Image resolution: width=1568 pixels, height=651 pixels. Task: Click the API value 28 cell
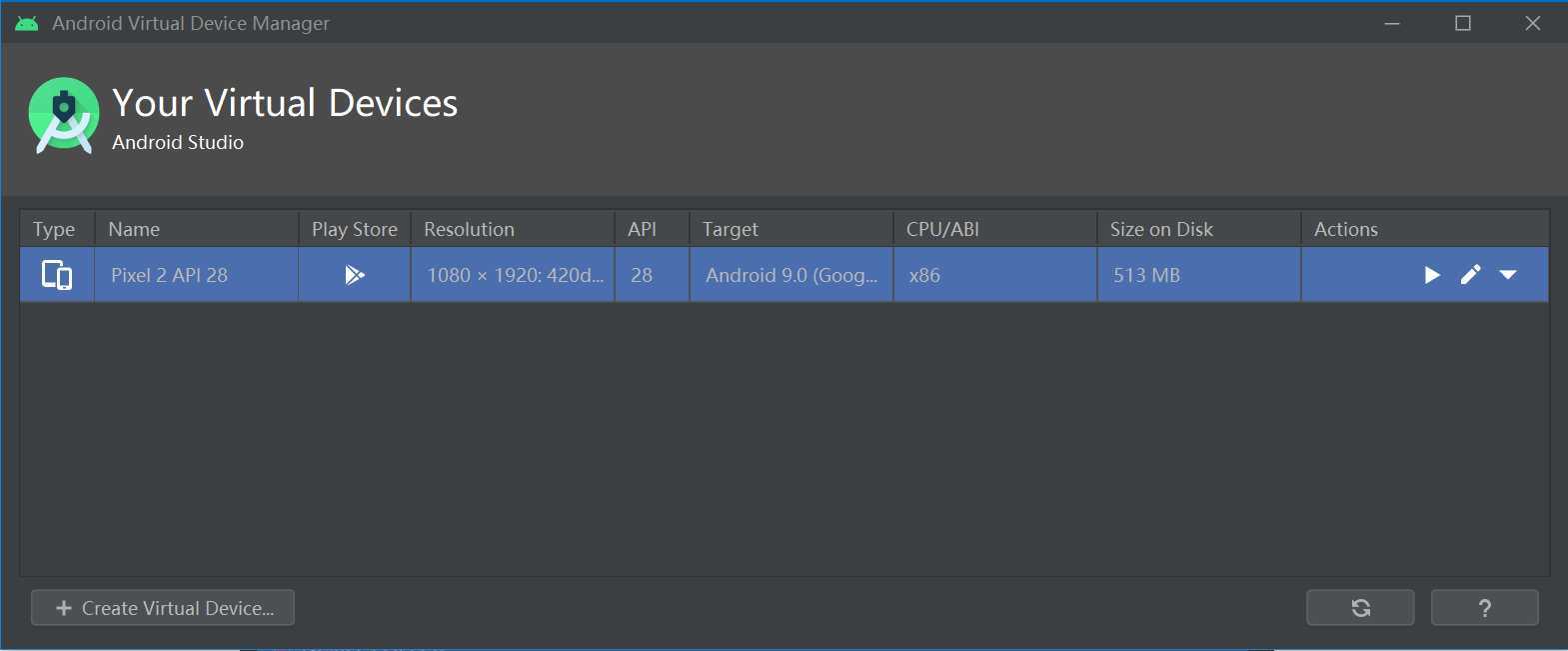point(652,275)
